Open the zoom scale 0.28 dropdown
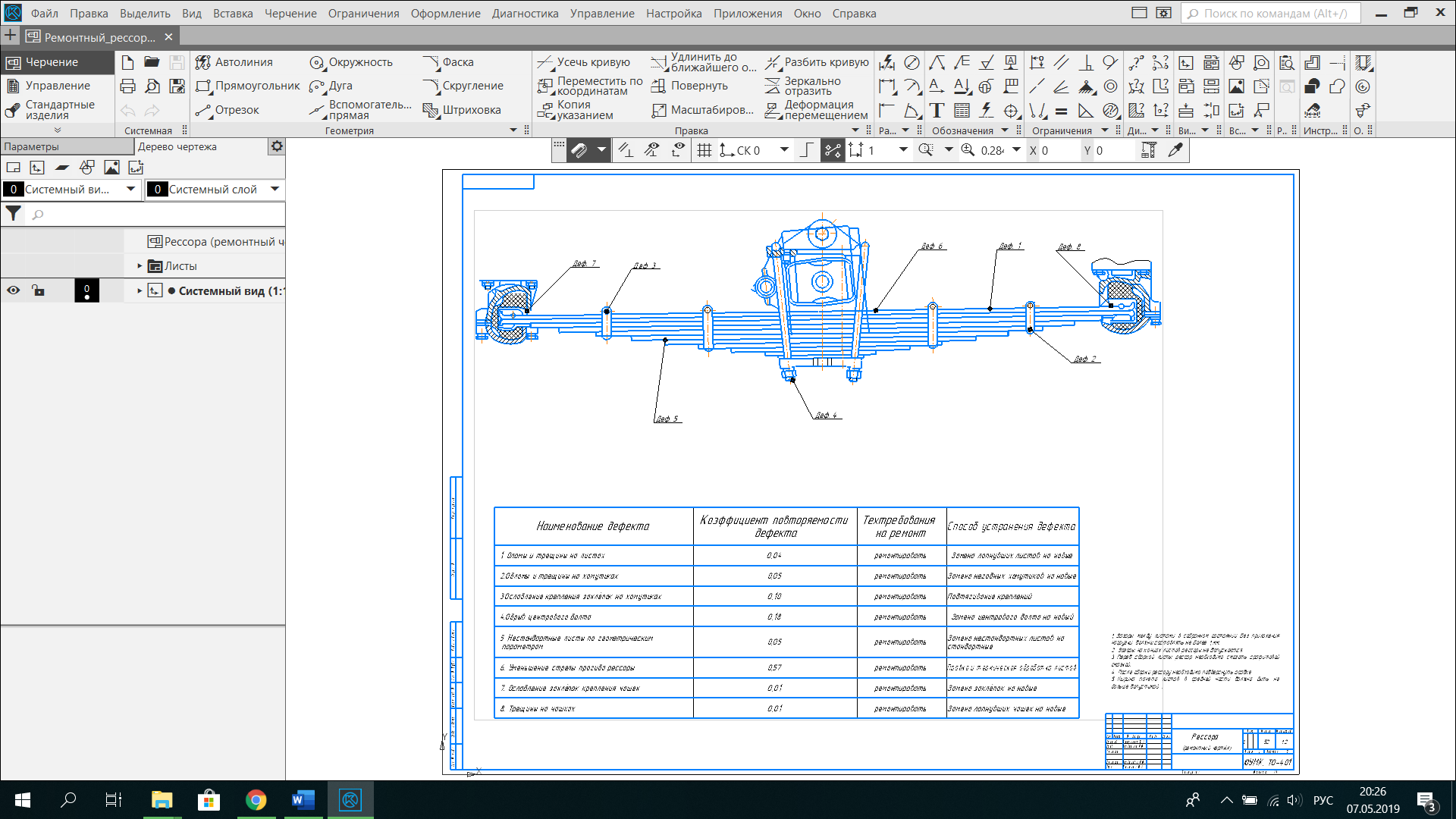 [x=1016, y=150]
